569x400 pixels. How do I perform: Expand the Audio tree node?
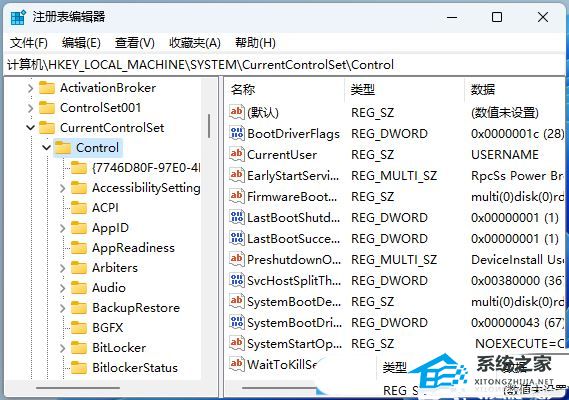[x=62, y=288]
